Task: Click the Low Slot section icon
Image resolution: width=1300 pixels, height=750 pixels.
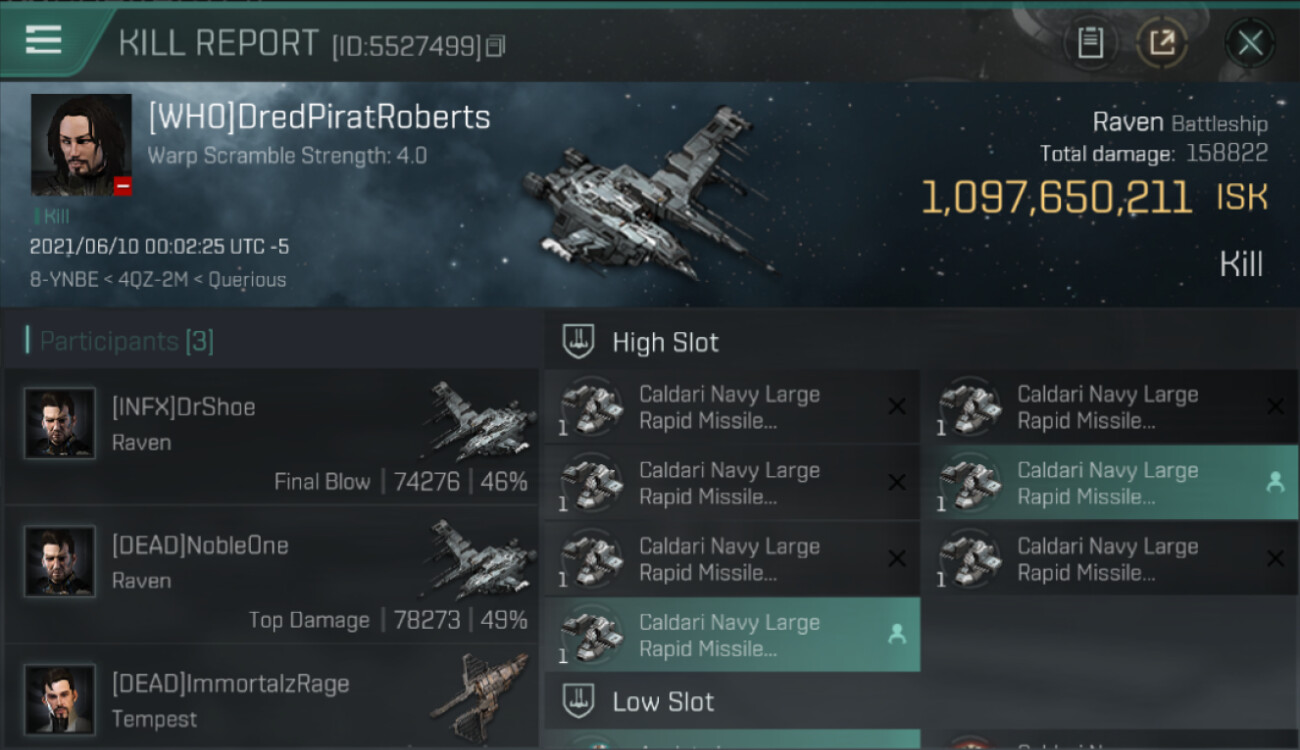Action: click(x=579, y=701)
